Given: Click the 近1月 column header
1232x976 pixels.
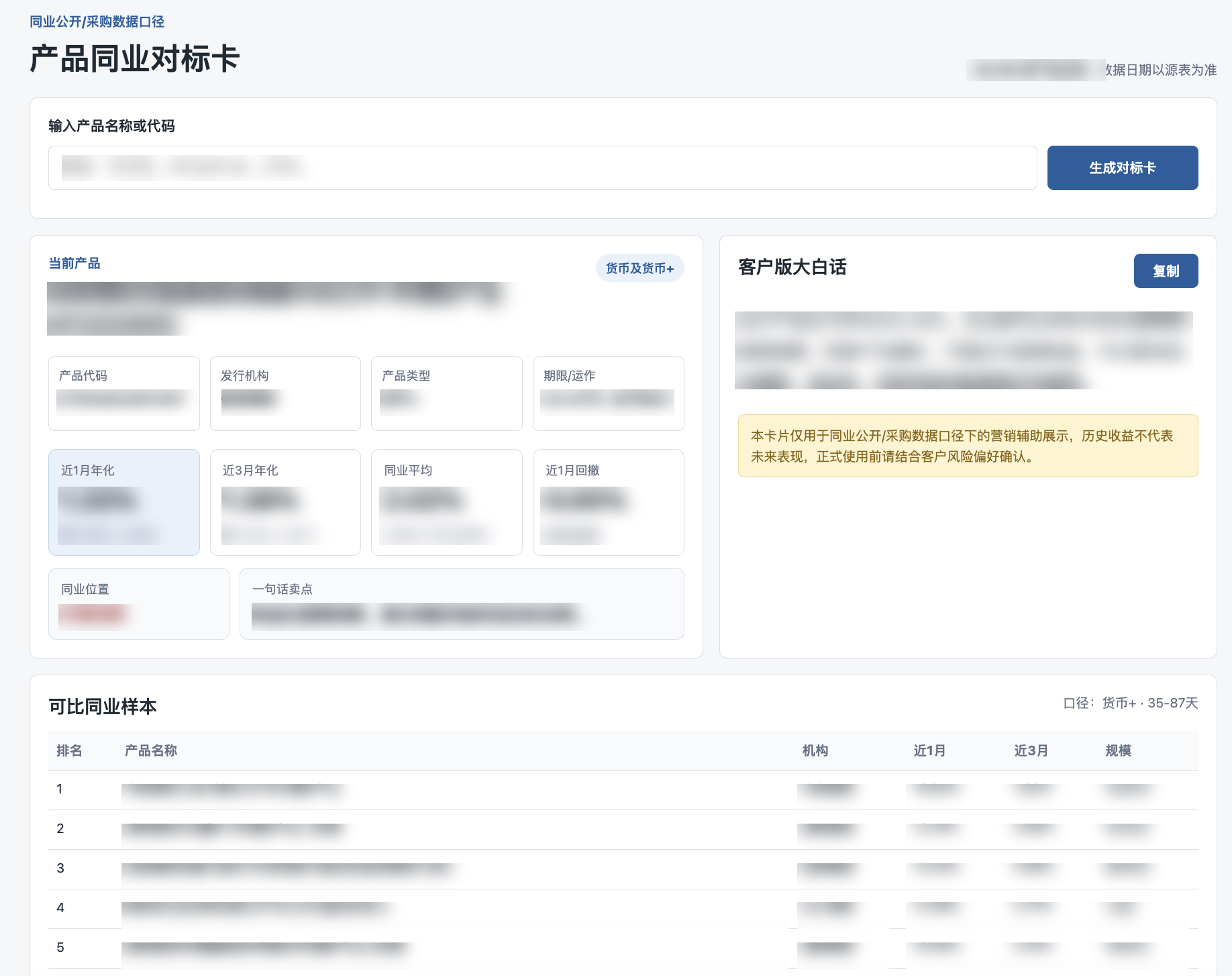Looking at the screenshot, I should 929,750.
